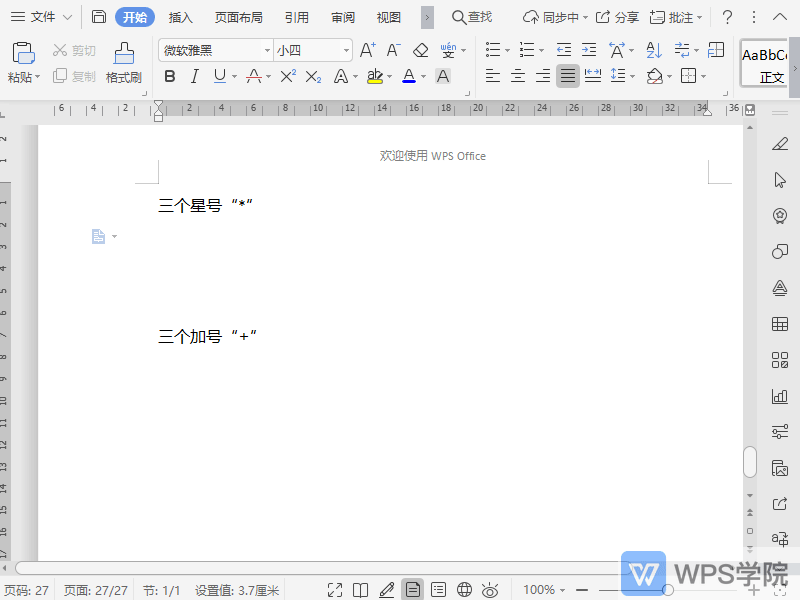The height and width of the screenshot is (600, 800).
Task: Open the font name dropdown
Action: (267, 50)
